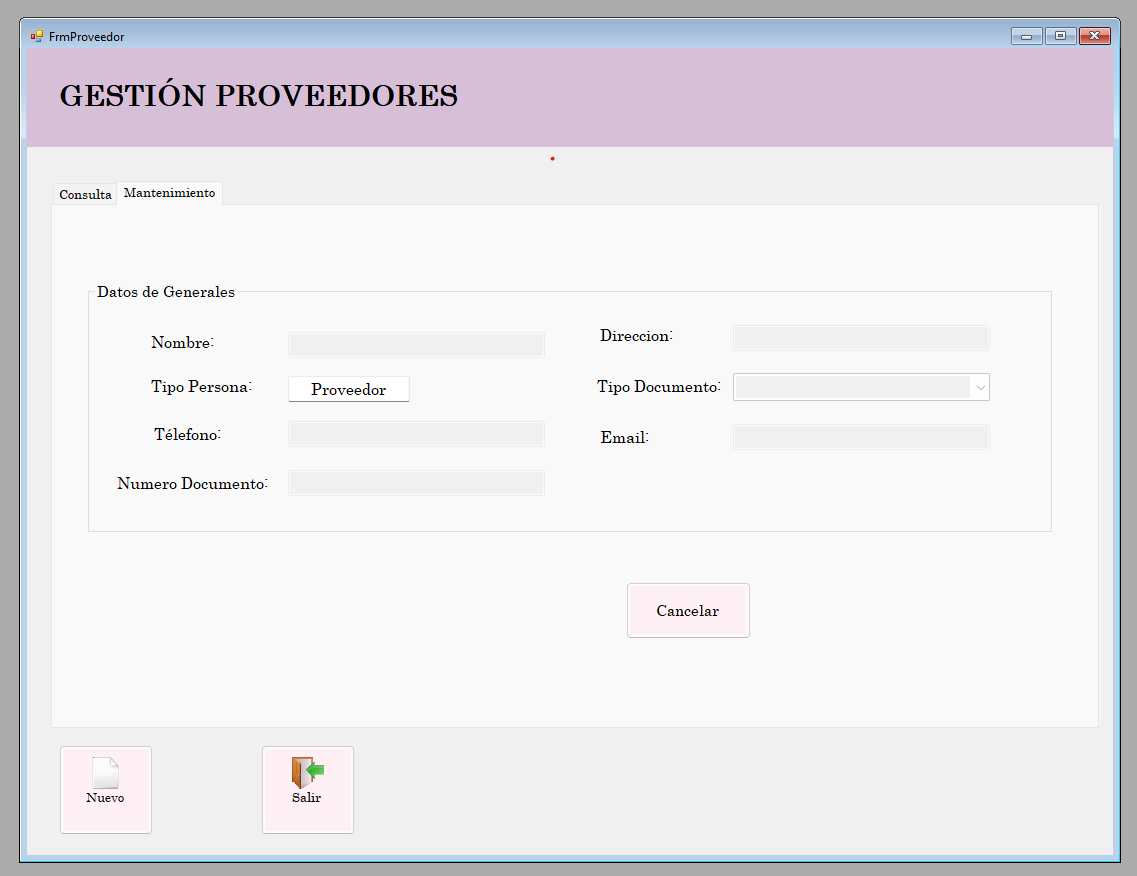Select the Numero Documento text field
Viewport: 1137px width, 876px height.
click(x=416, y=483)
